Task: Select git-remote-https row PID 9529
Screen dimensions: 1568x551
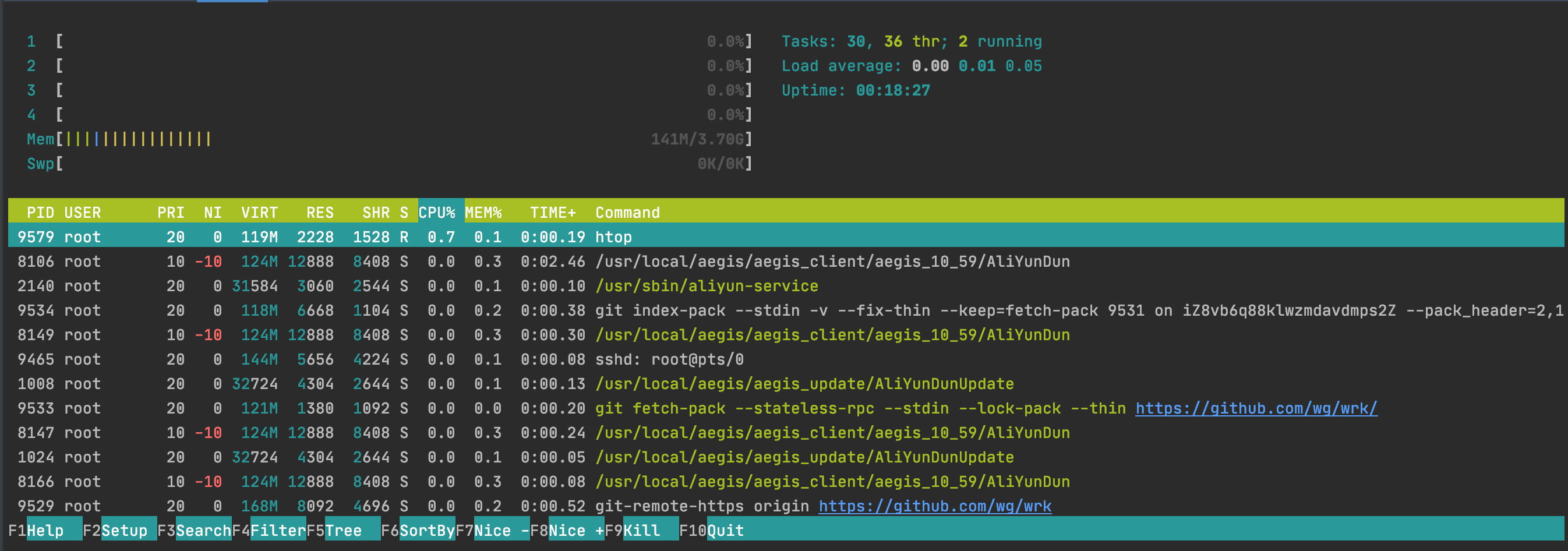Action: (786, 506)
